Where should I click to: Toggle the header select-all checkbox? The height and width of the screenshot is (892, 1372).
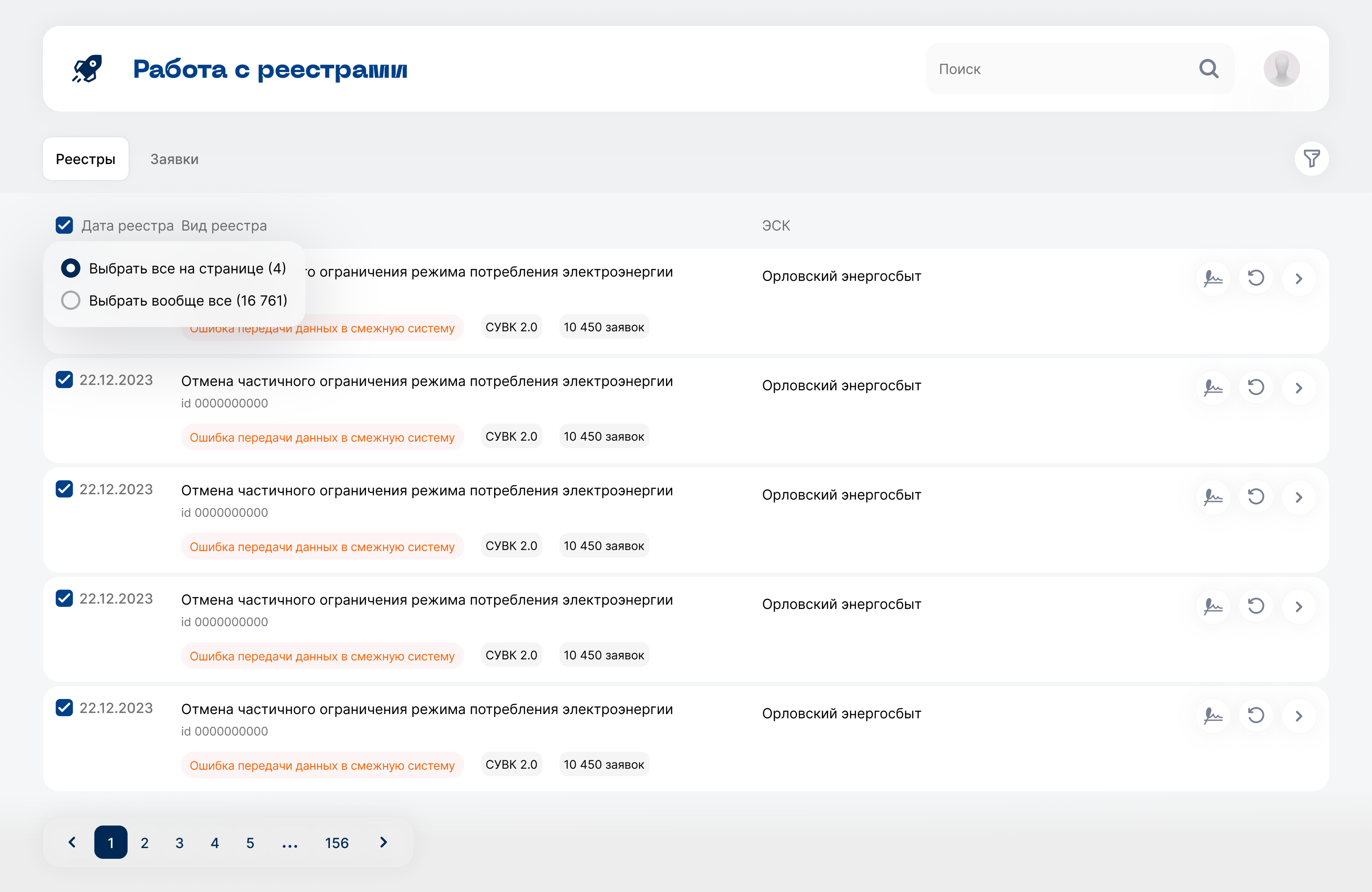pyautogui.click(x=65, y=226)
